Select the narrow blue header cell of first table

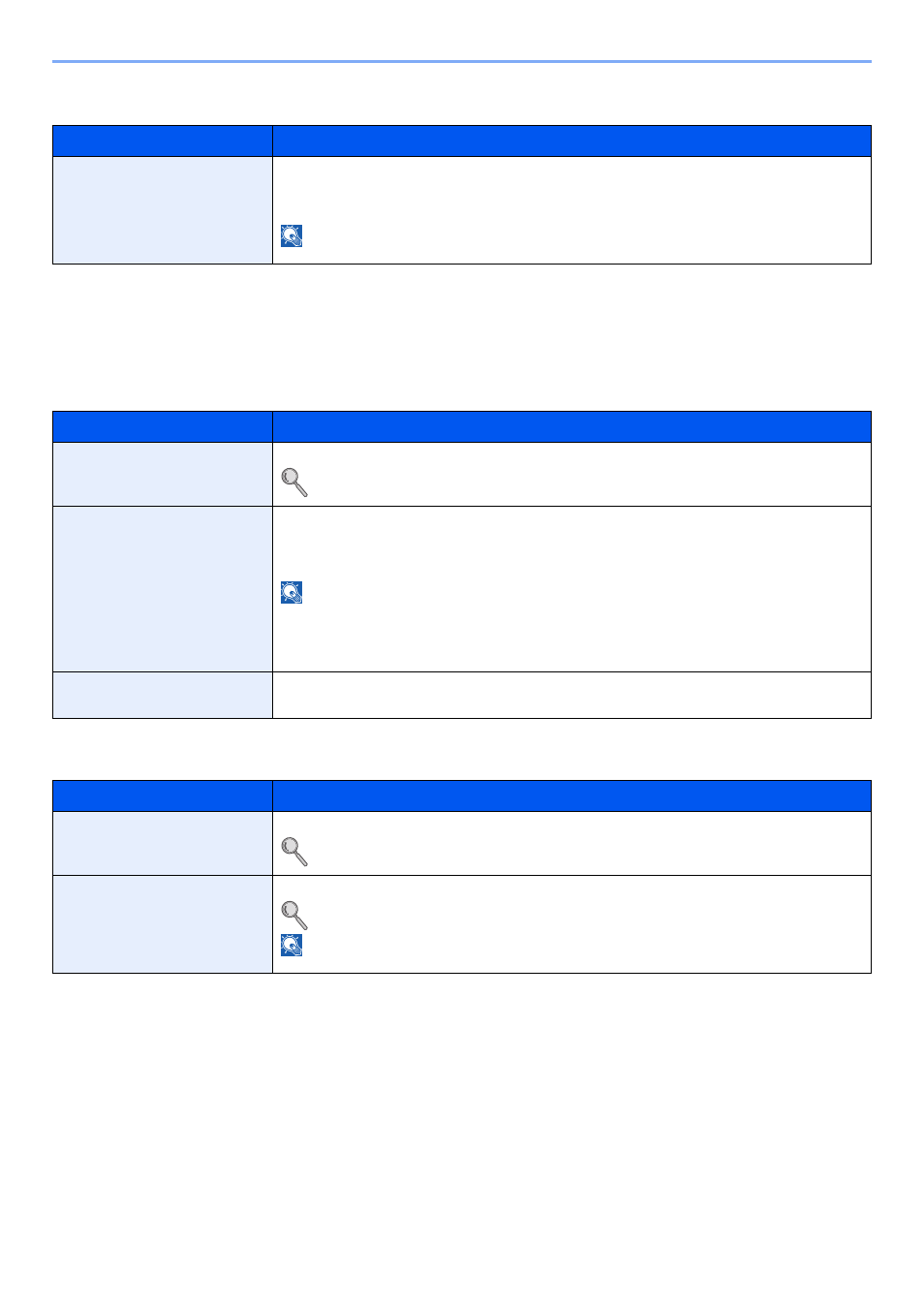[x=163, y=140]
